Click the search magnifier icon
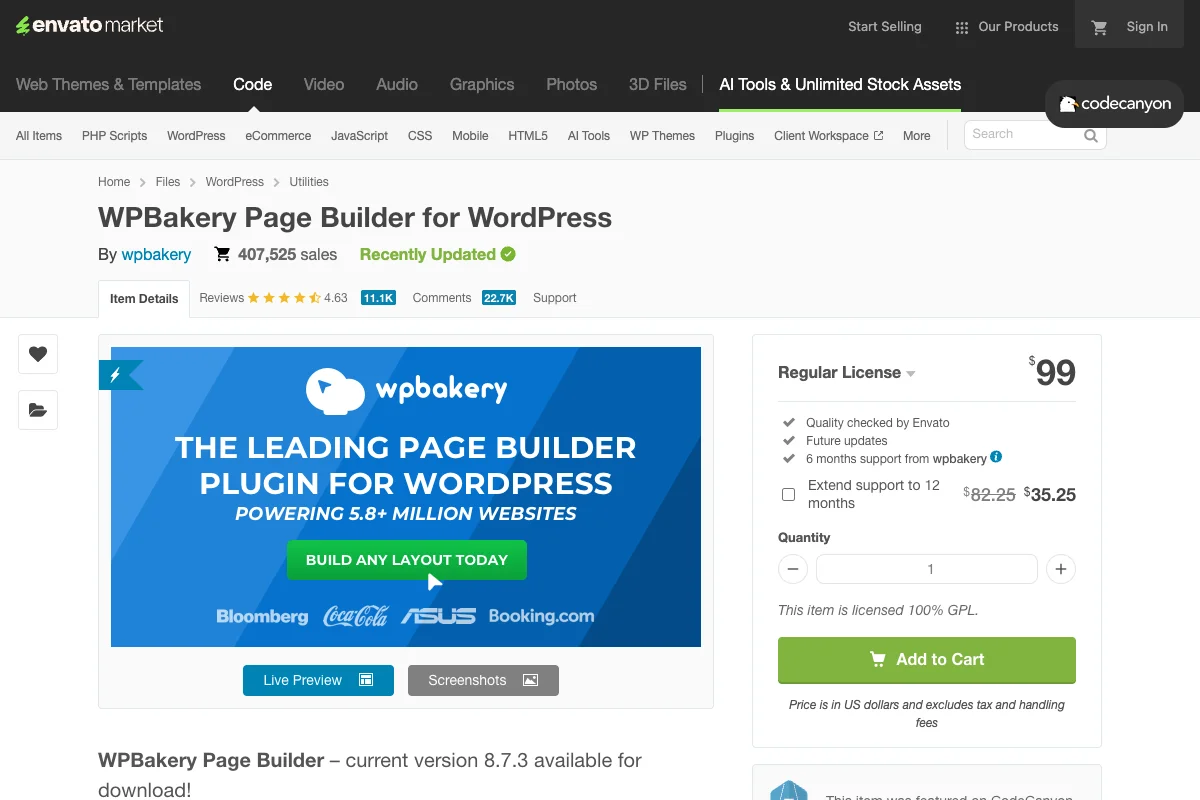Screen dimensions: 1200x800 point(1091,136)
